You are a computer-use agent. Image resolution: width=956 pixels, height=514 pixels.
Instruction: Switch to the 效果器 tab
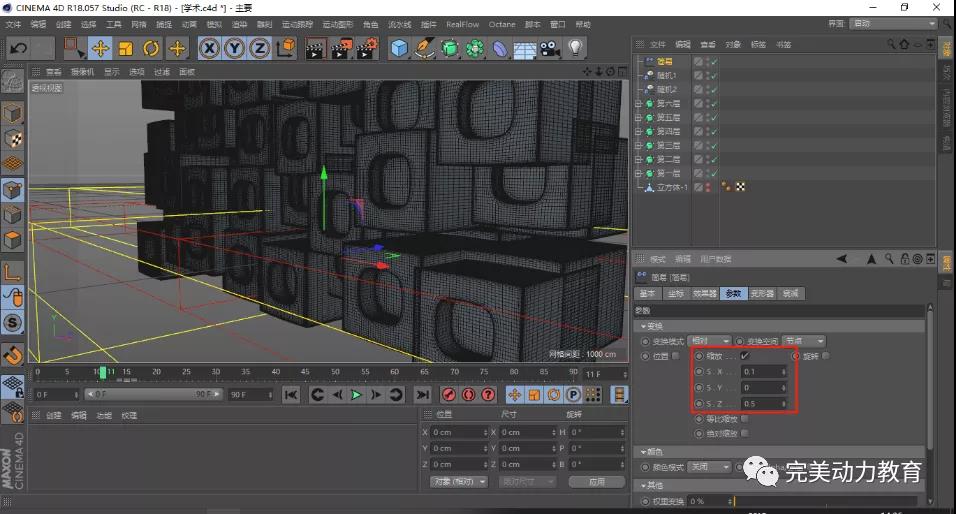705,294
